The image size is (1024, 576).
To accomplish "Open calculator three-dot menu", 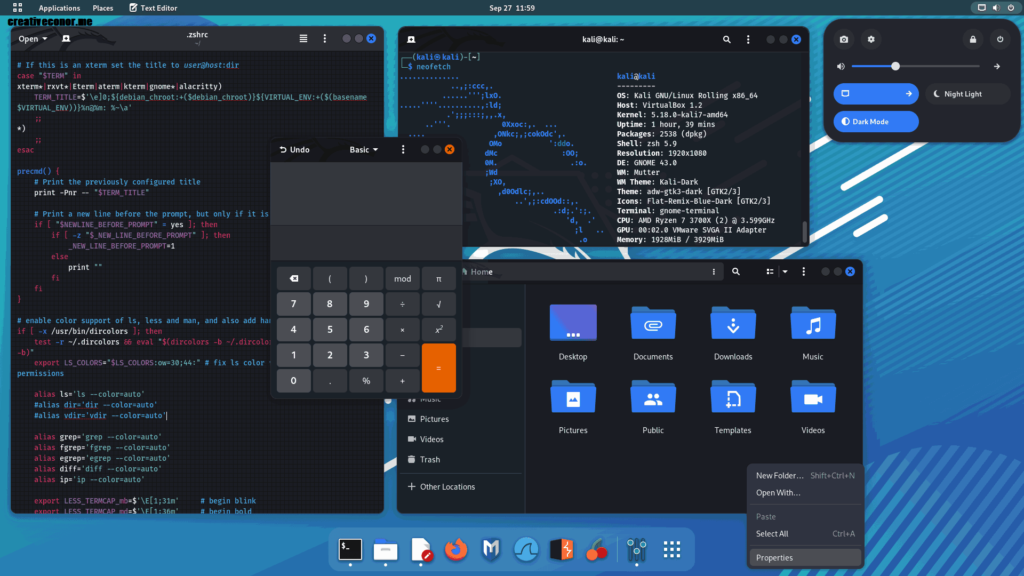I will click(403, 150).
